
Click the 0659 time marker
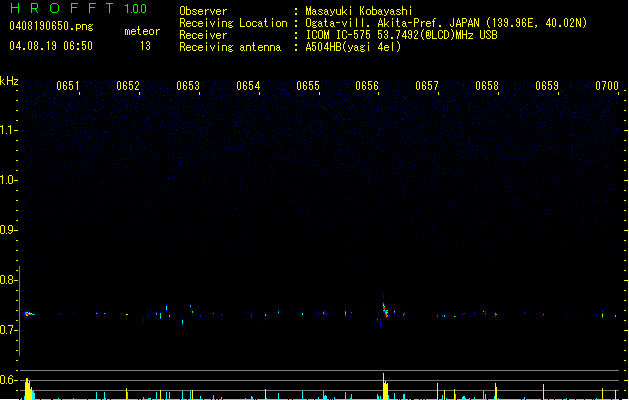pos(547,86)
